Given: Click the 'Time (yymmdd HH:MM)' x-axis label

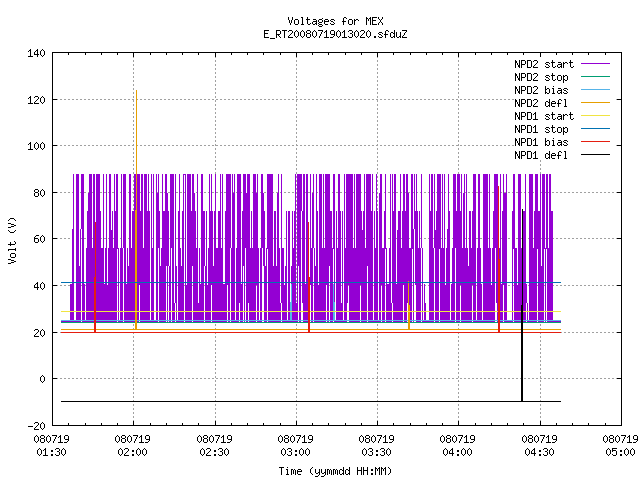Looking at the screenshot, I should [x=335, y=471].
